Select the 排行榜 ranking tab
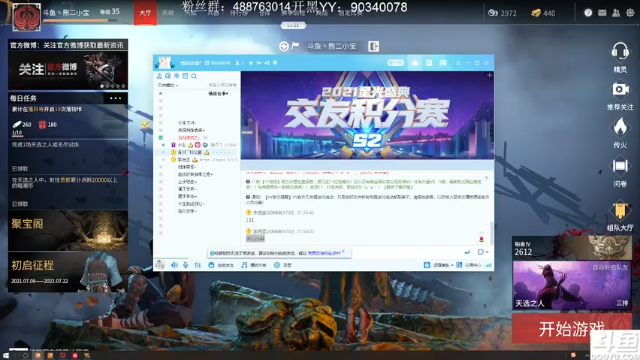Screen dimensions: 640x360 tap(239, 13)
